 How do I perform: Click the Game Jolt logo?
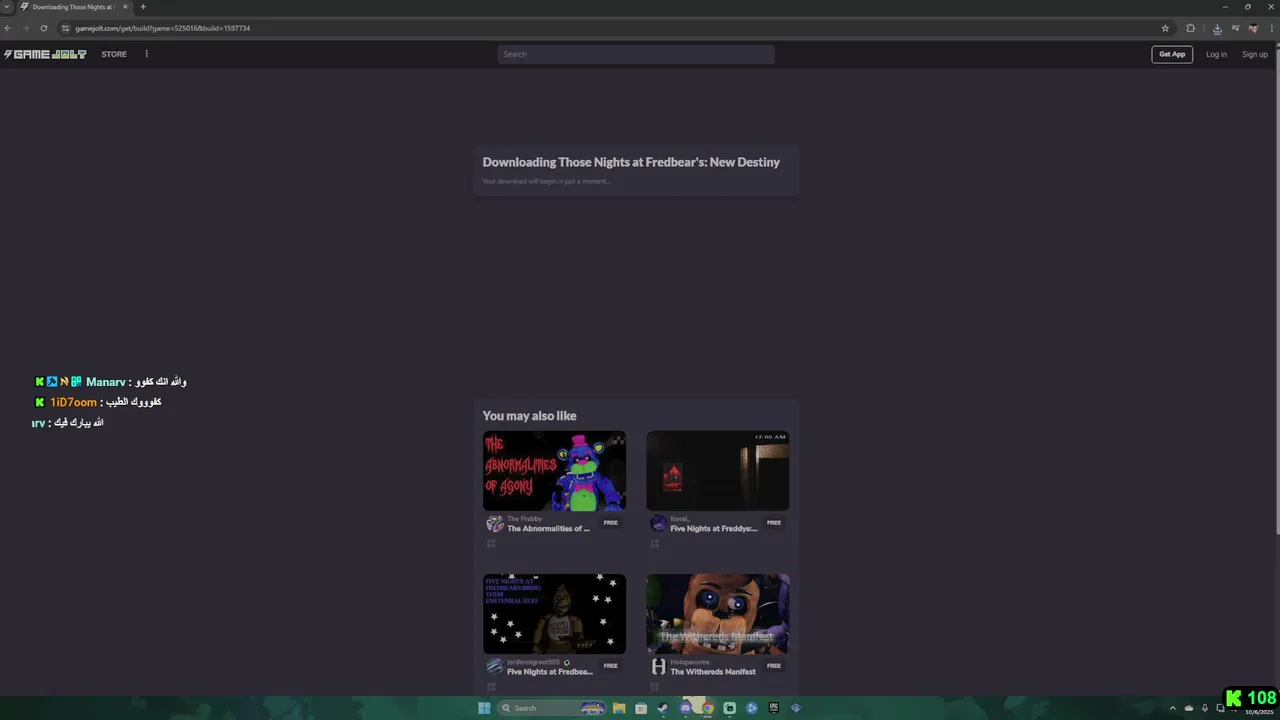[45, 54]
